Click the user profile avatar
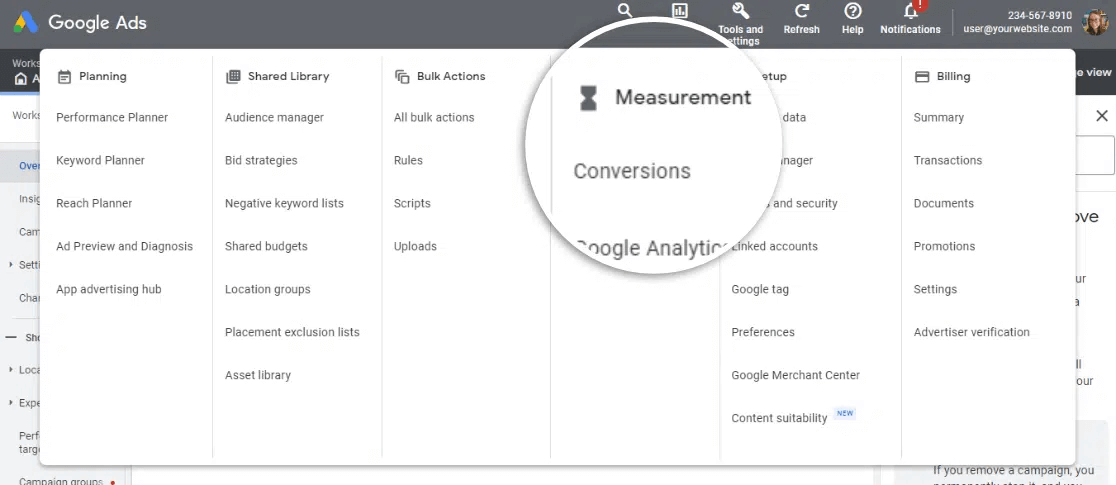The height and width of the screenshot is (485, 1116). (1095, 22)
